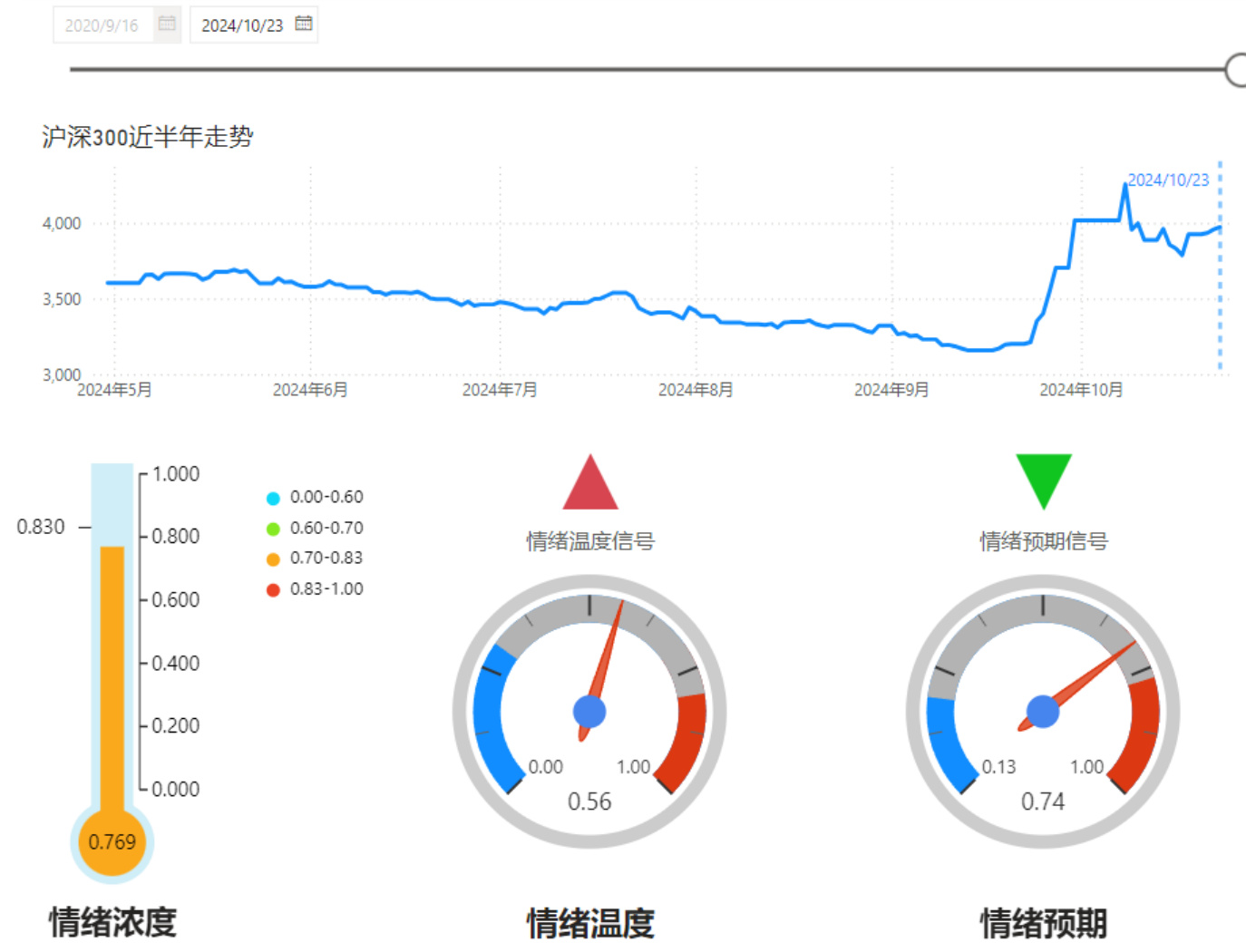Click the 2020/9/16 start date field

[102, 25]
